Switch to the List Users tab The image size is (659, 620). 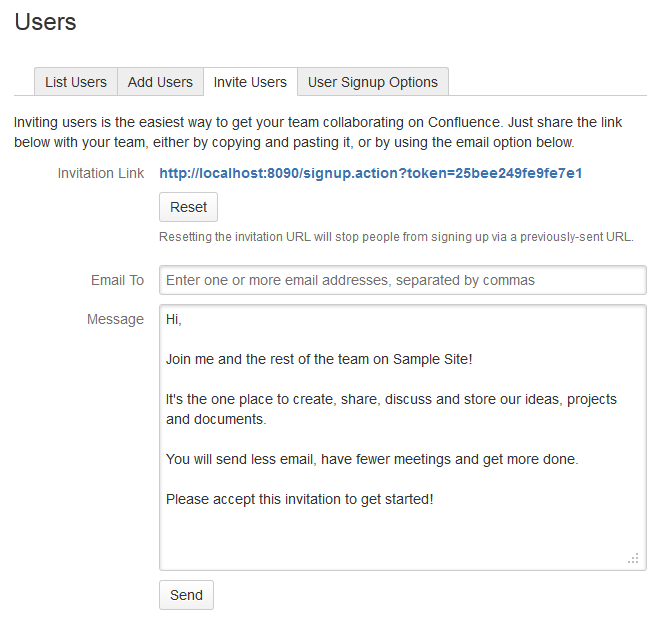tap(76, 82)
